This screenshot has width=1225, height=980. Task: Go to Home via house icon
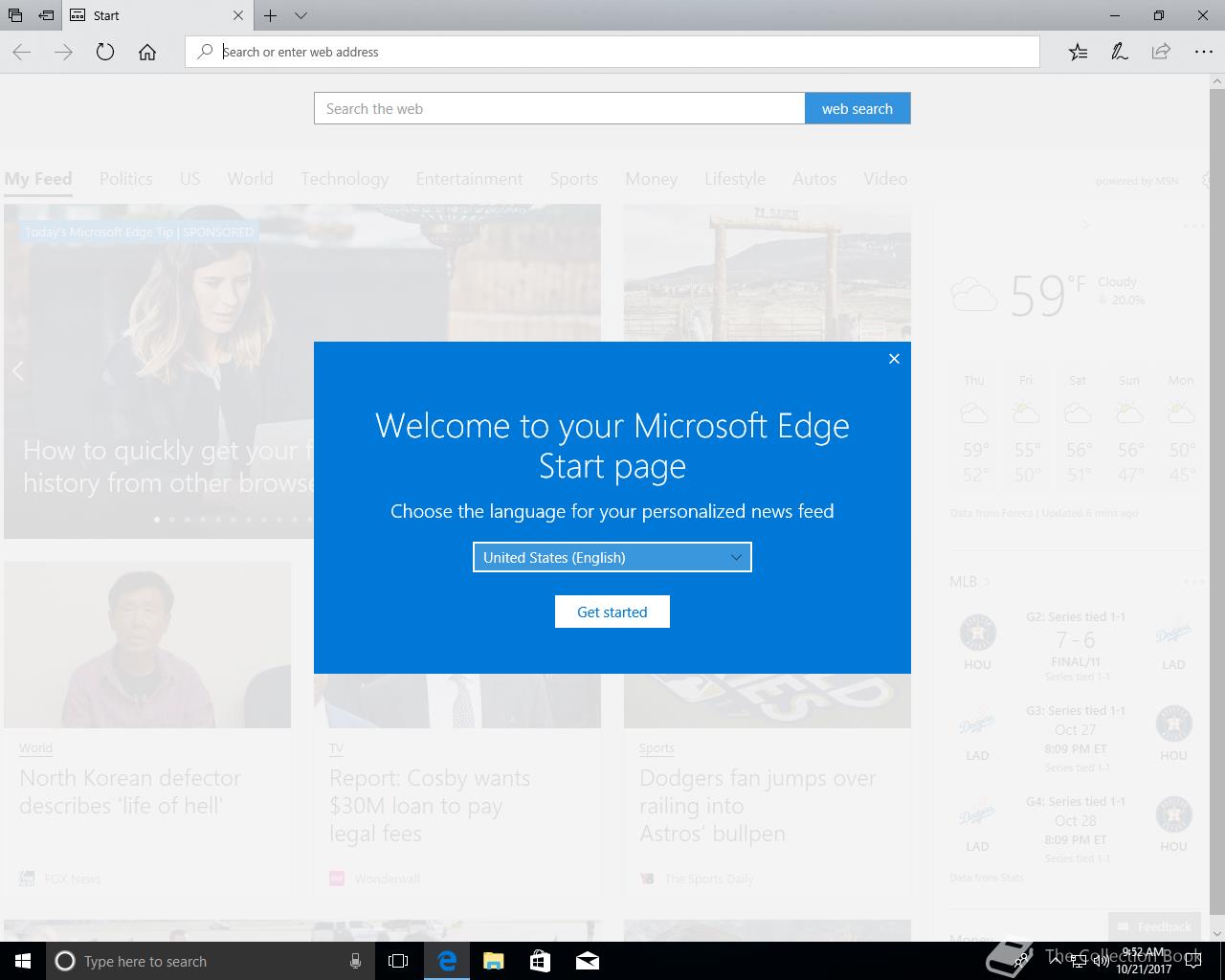coord(147,53)
